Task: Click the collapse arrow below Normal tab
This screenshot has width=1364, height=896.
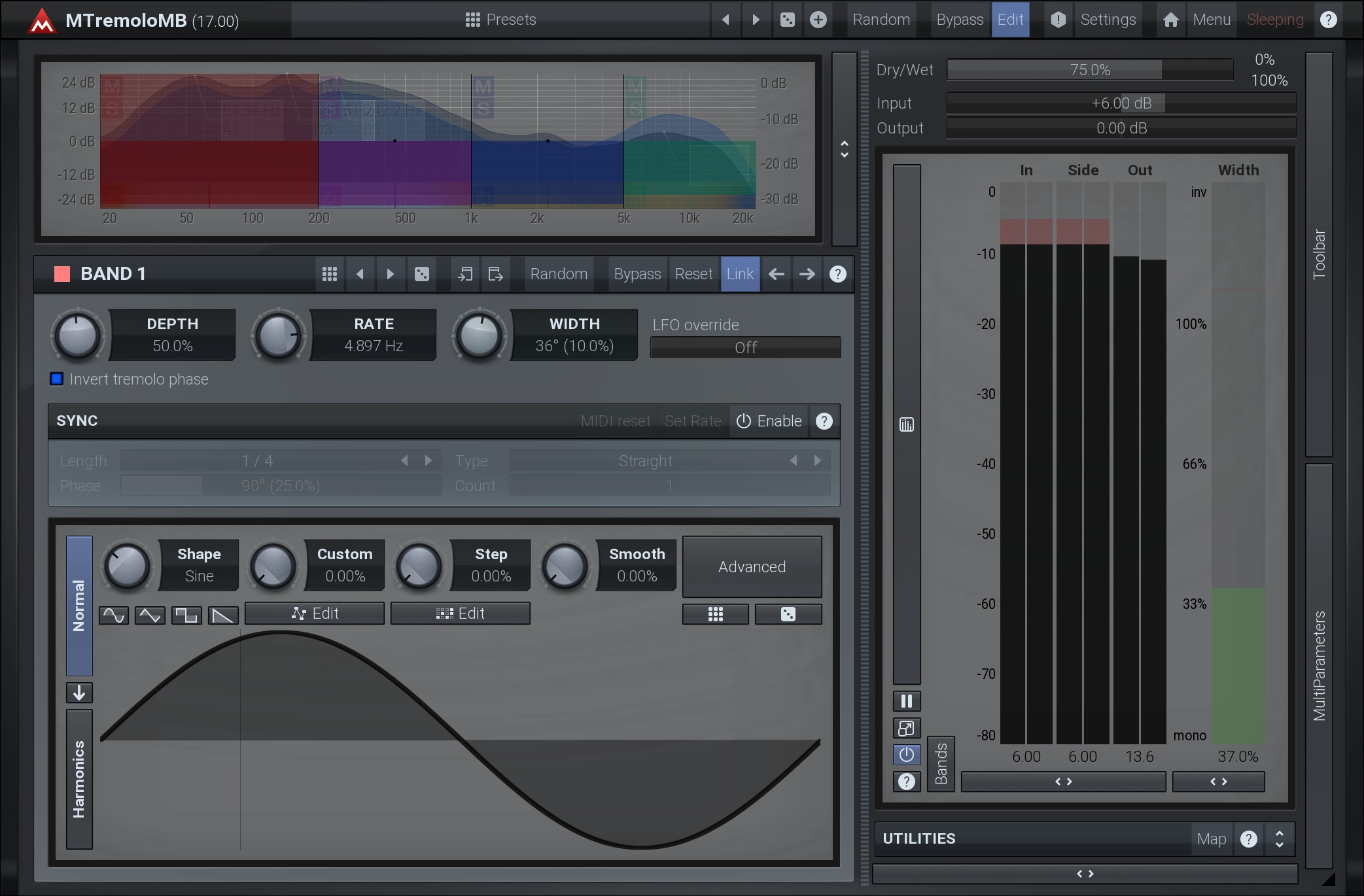Action: [x=79, y=693]
